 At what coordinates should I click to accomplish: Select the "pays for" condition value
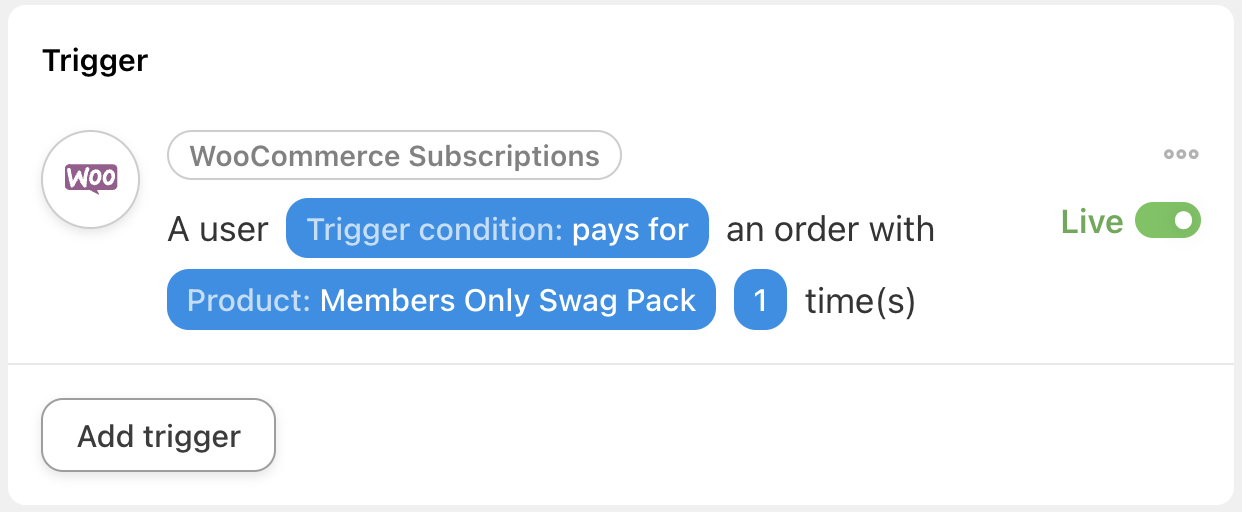tap(630, 230)
